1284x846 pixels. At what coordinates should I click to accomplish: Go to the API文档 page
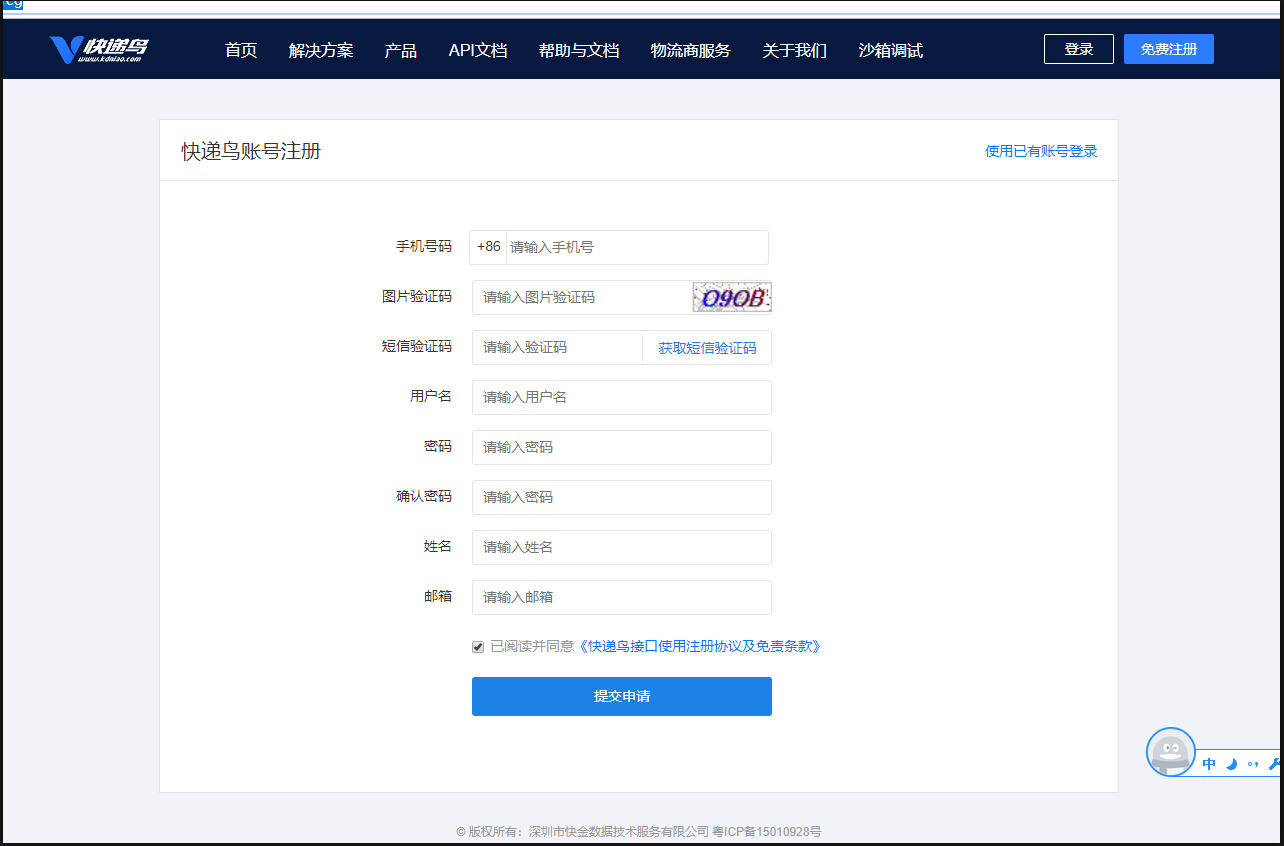tap(478, 50)
